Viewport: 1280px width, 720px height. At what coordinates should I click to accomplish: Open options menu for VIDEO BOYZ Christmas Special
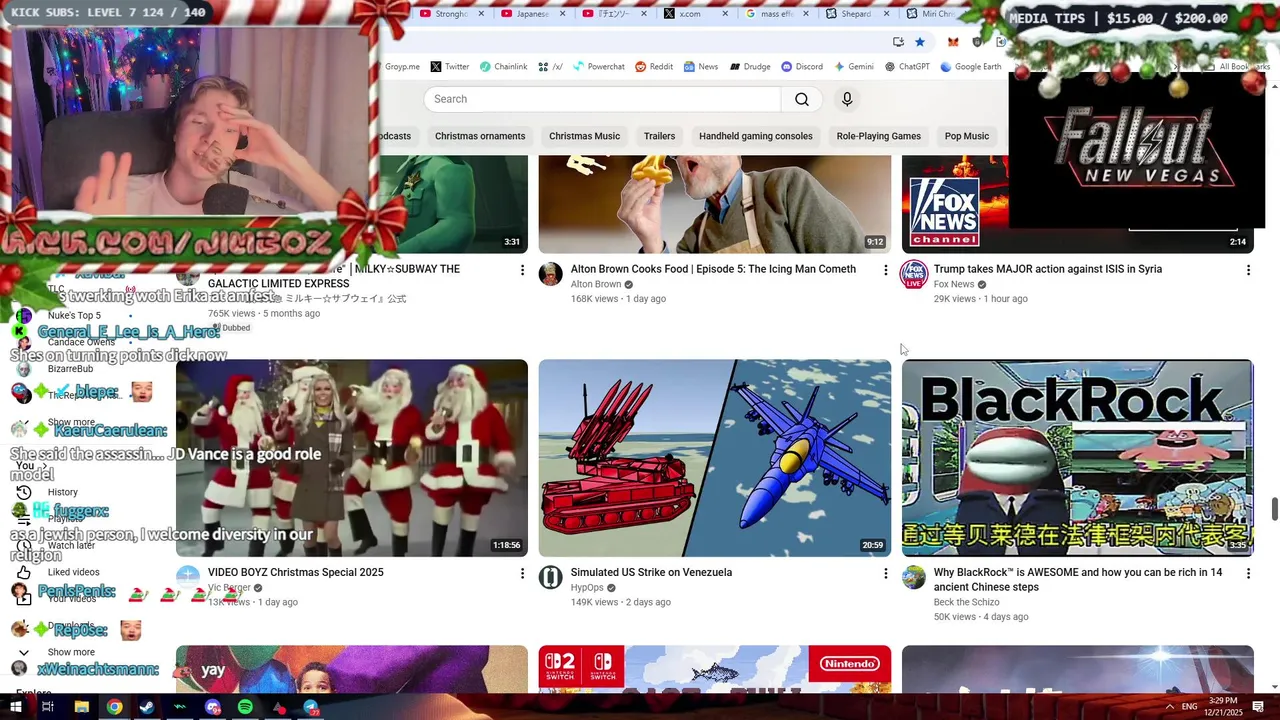(522, 573)
